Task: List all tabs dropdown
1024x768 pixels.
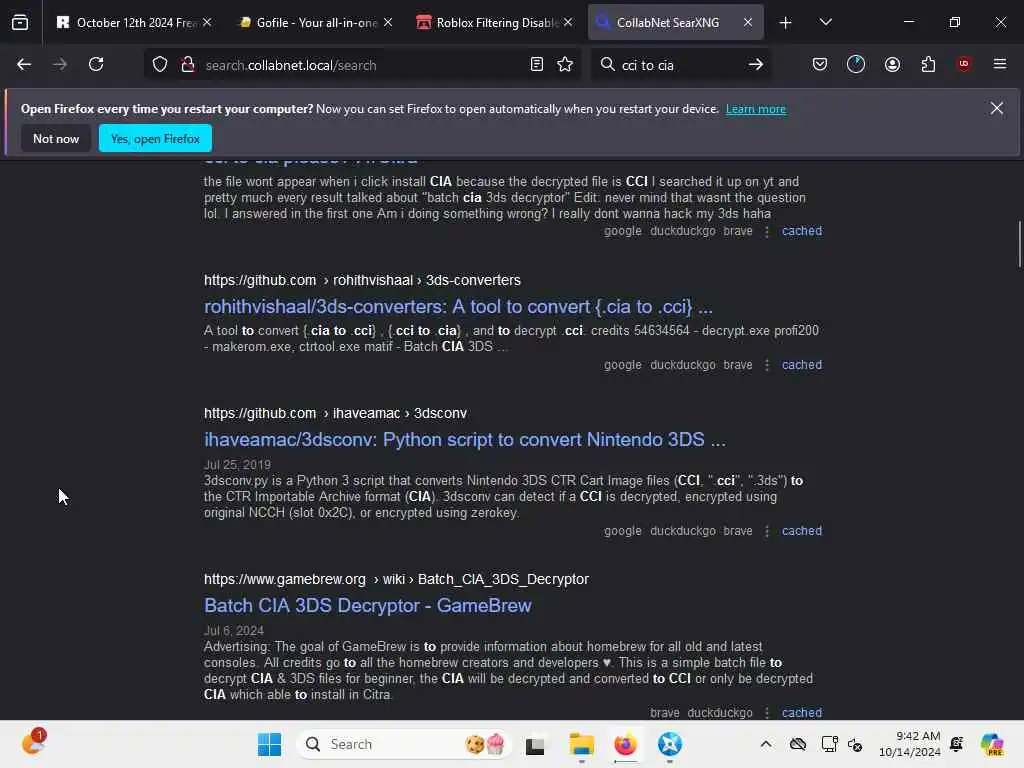Action: tap(825, 23)
